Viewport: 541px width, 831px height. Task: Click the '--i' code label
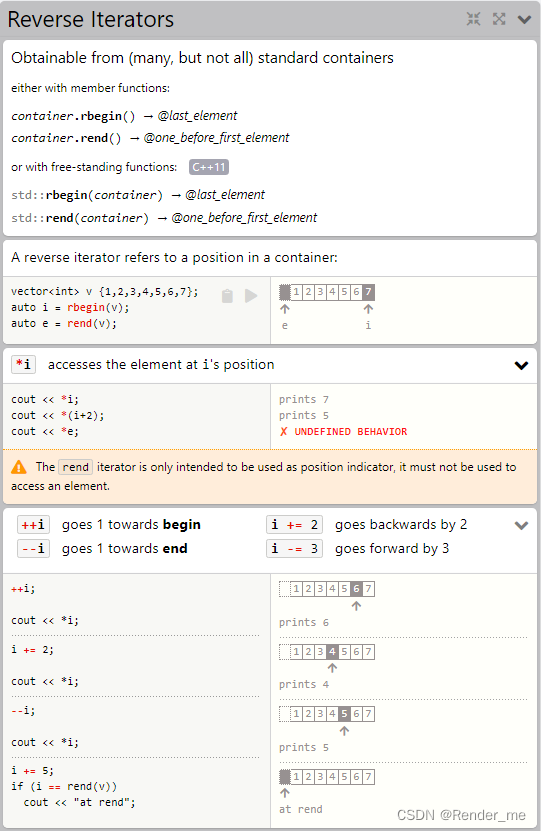tap(33, 549)
